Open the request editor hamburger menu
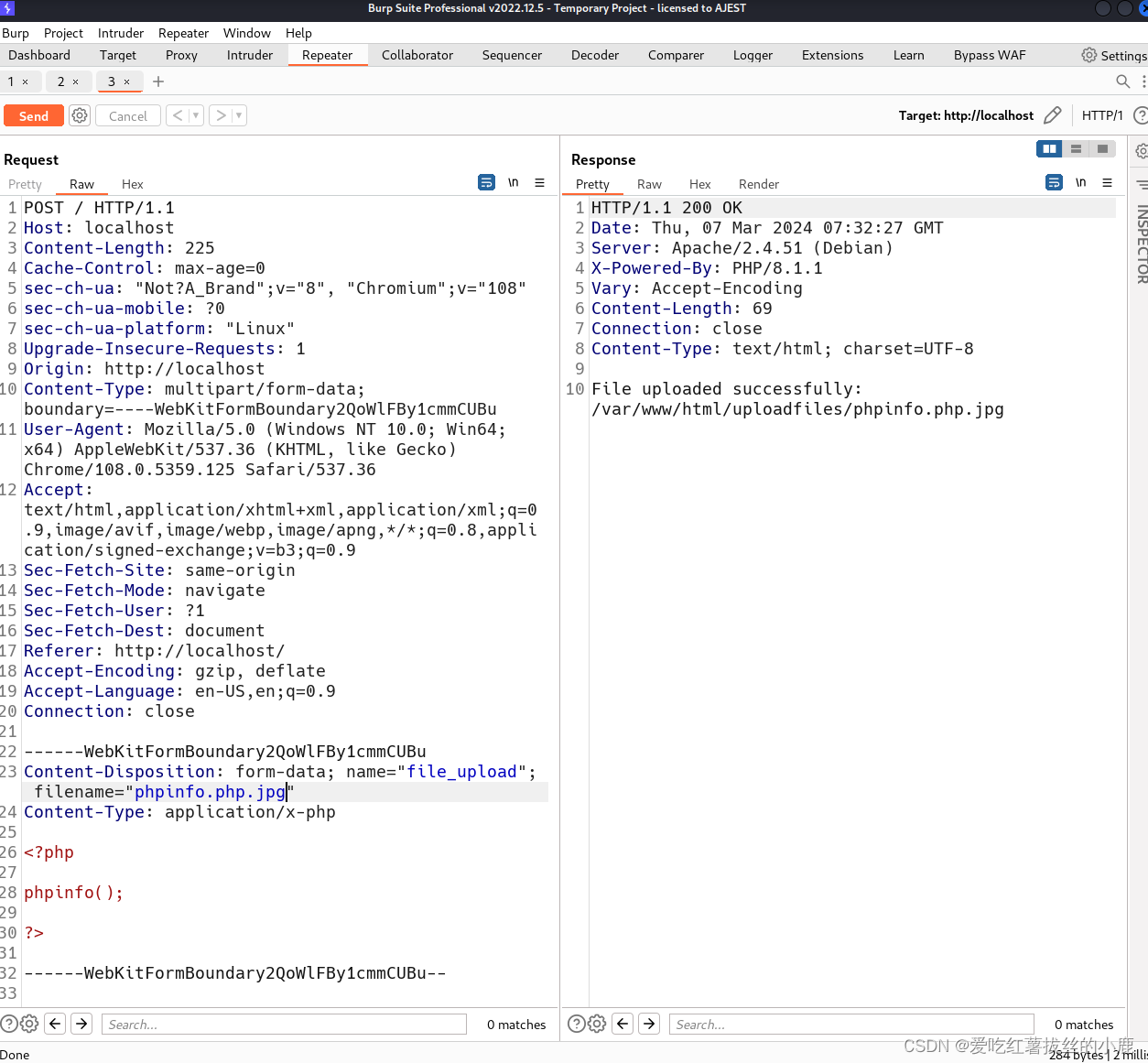The width and height of the screenshot is (1148, 1063). [540, 182]
